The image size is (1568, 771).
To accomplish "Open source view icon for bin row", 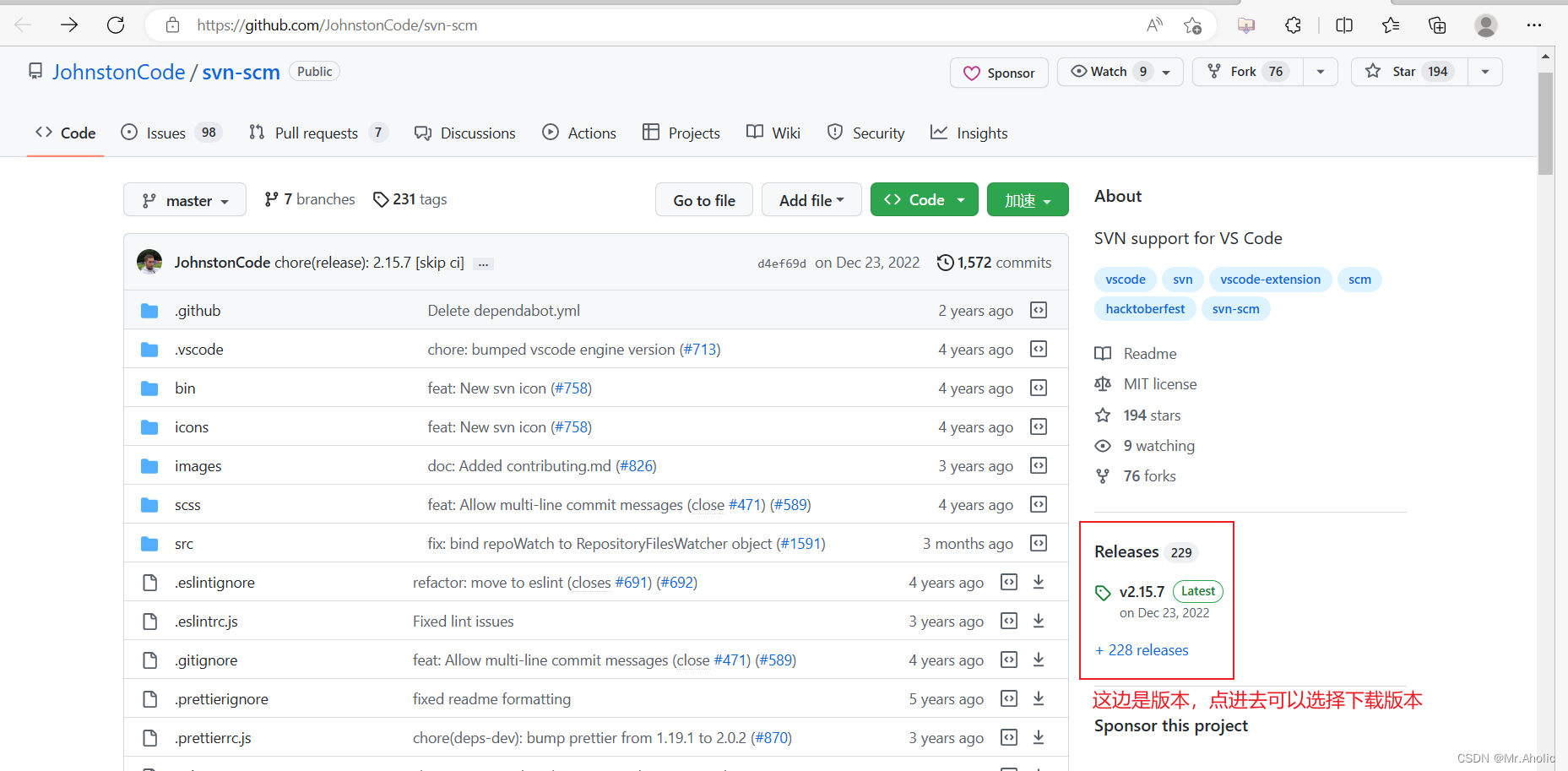I will (1039, 388).
